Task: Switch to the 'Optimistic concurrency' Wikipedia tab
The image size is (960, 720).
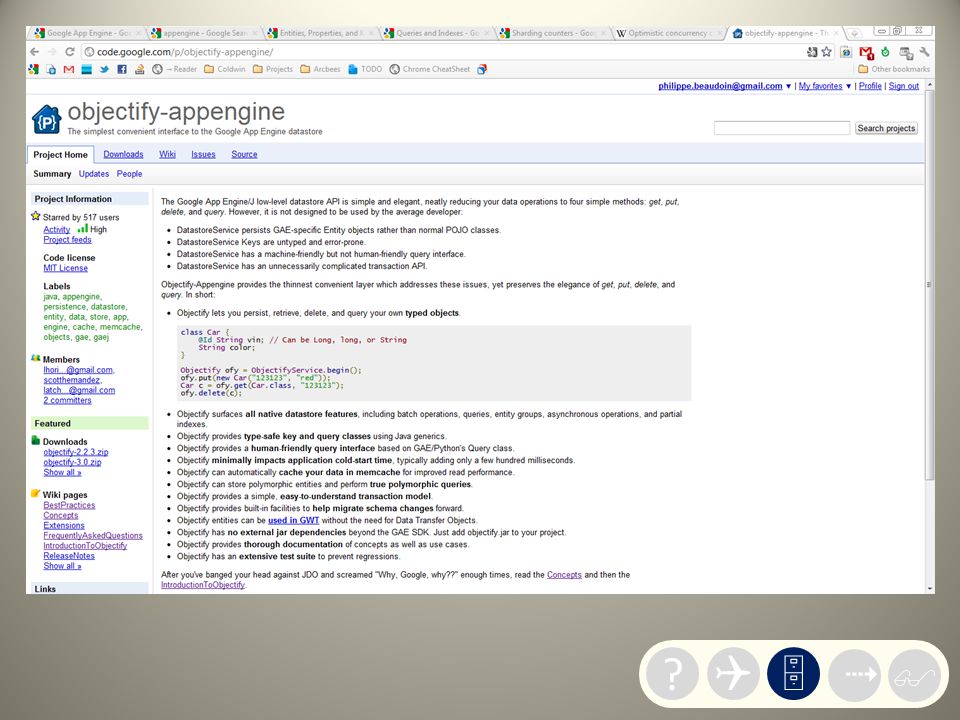Action: [x=669, y=33]
